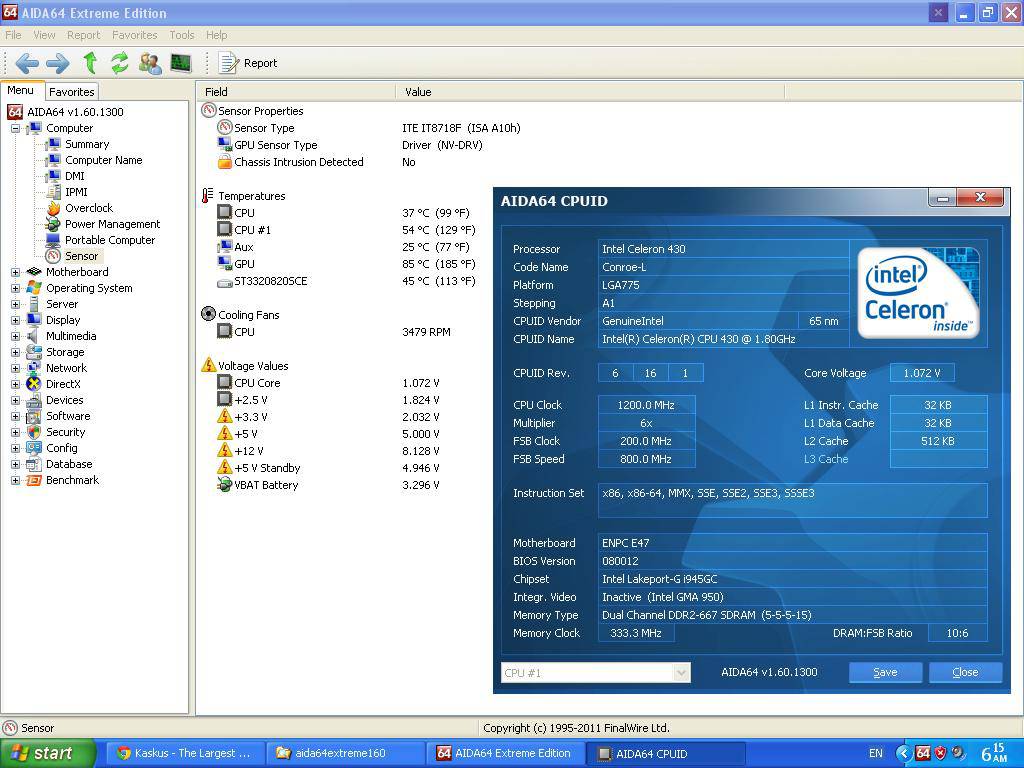Click the Close button in CPUID window

click(965, 672)
